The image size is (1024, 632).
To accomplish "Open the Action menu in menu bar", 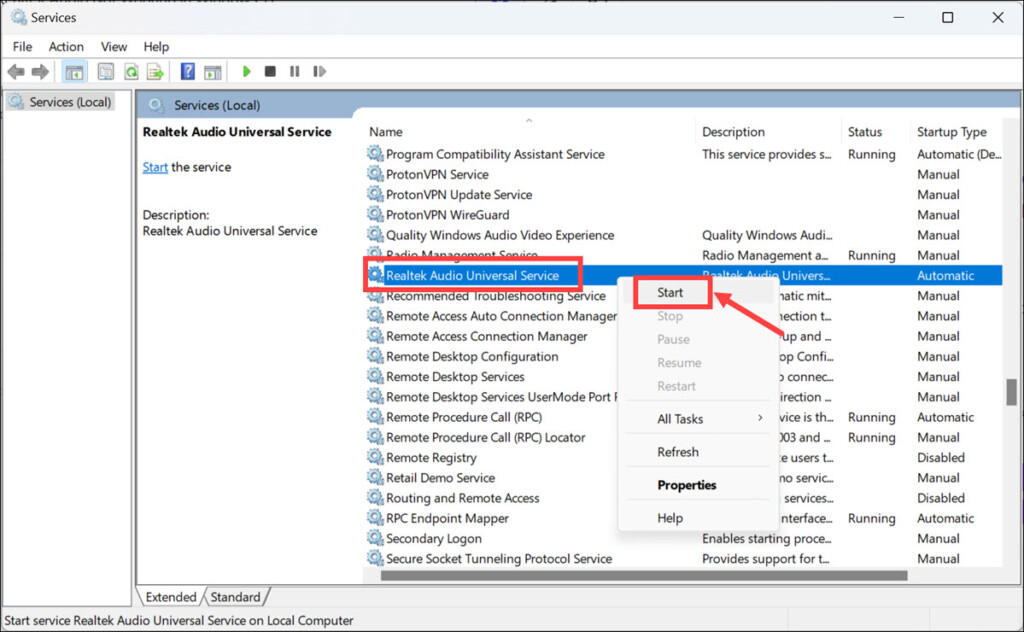I will (x=66, y=46).
